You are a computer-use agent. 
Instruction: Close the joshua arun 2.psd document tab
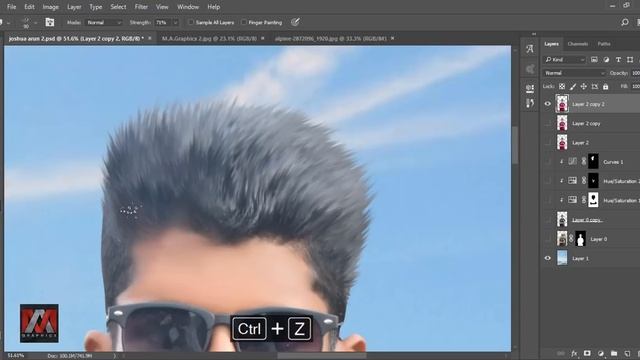[150, 38]
